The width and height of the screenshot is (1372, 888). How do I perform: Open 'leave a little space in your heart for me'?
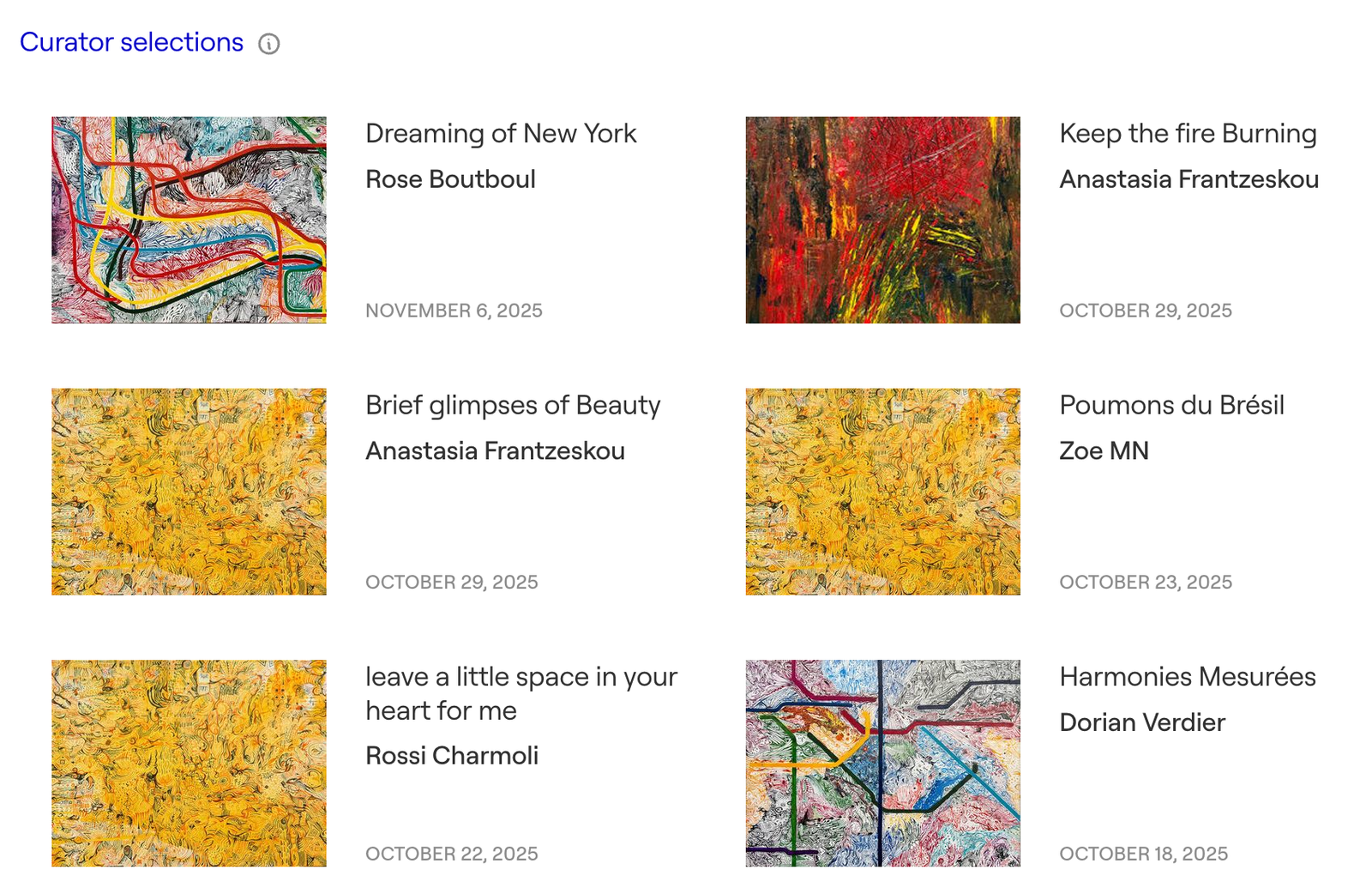[521, 693]
